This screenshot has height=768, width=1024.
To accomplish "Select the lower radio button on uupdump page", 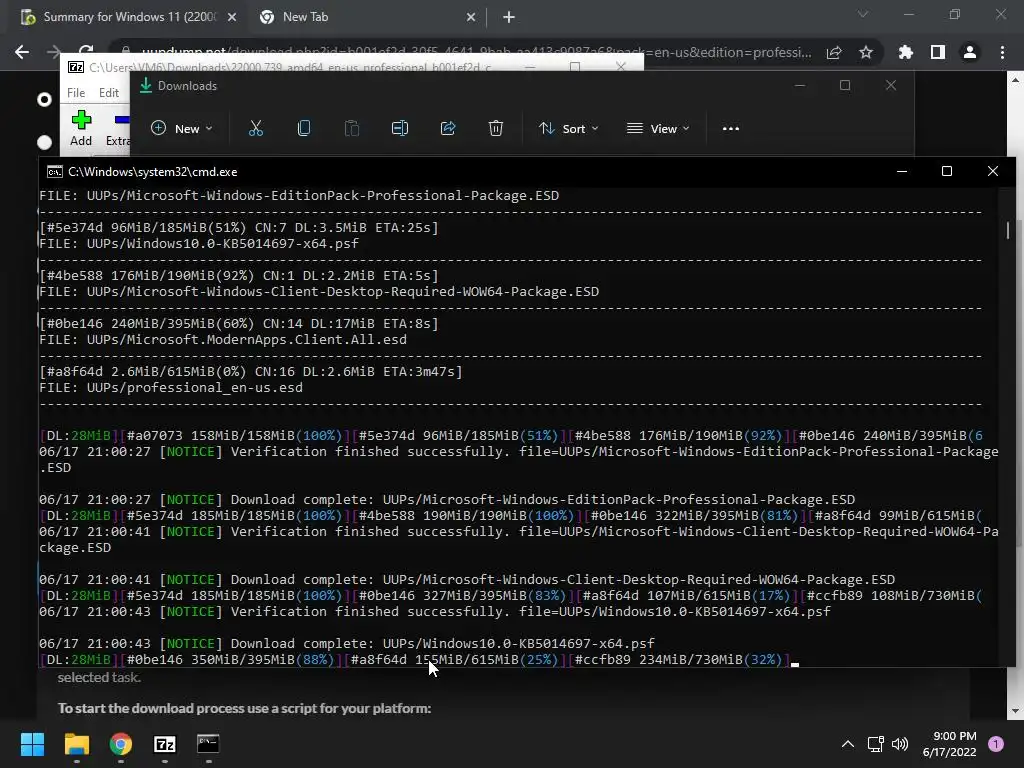I will pos(44,142).
